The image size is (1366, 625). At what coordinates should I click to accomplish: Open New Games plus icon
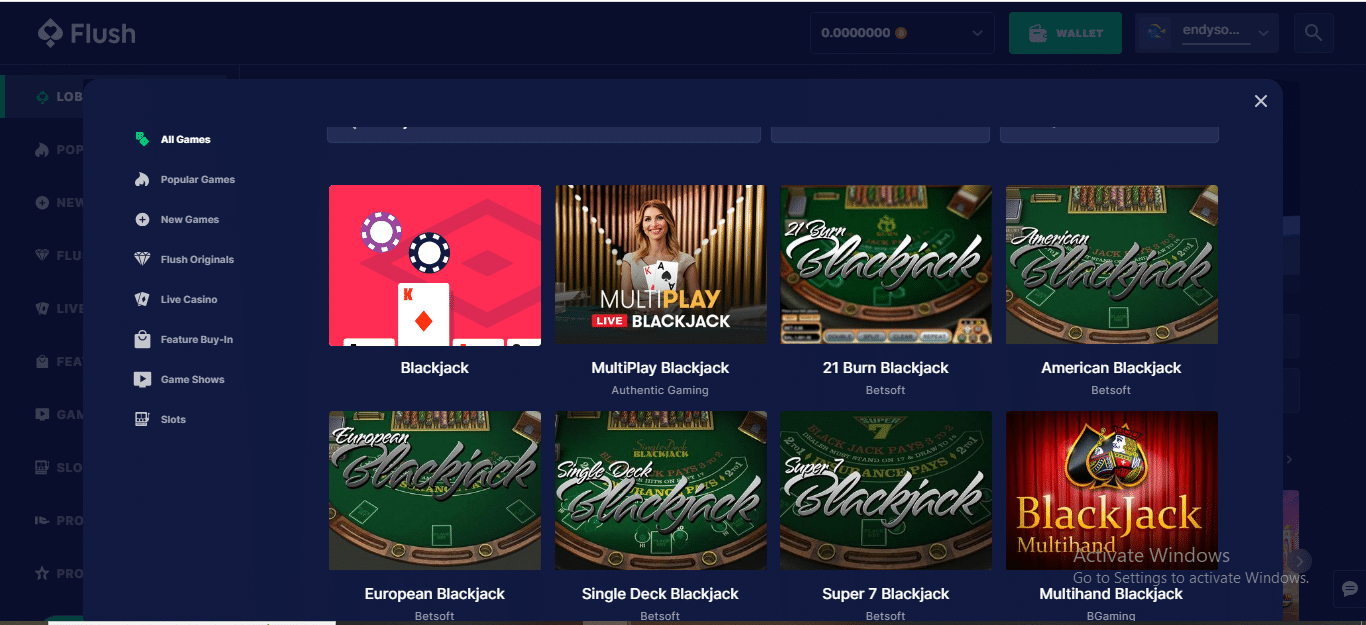(142, 219)
